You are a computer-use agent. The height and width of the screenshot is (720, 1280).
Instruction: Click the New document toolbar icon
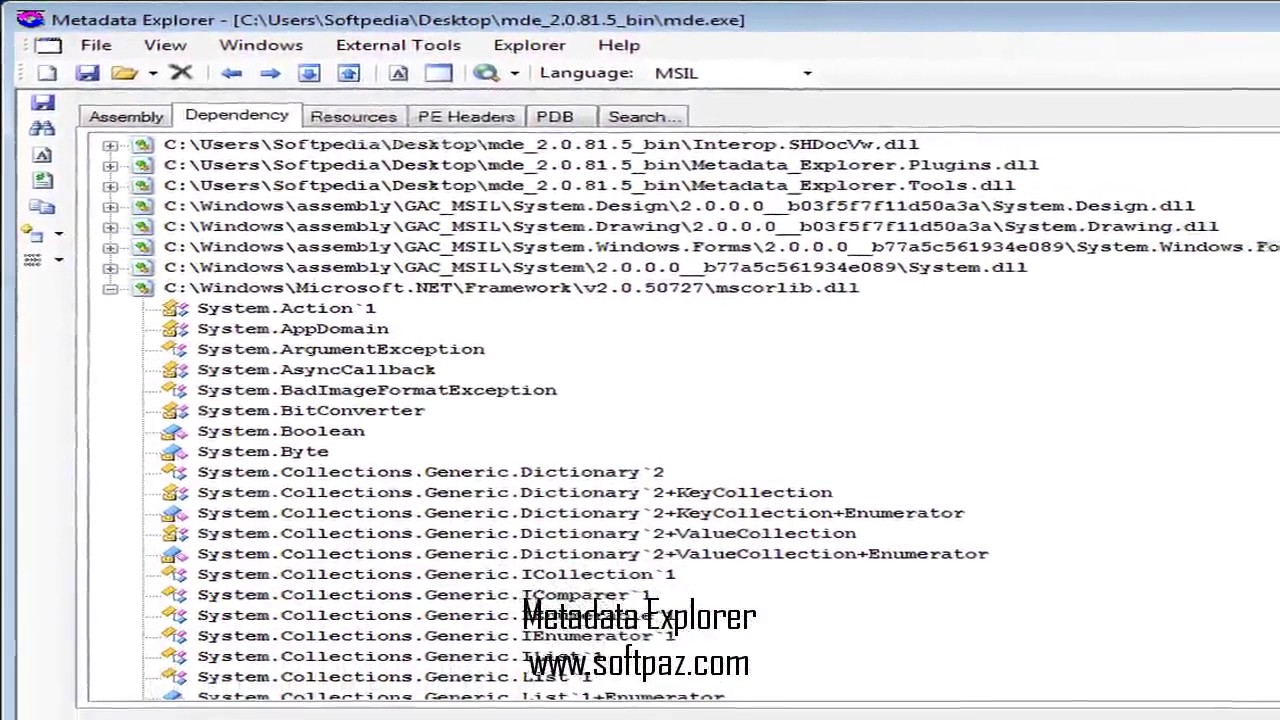(x=47, y=73)
